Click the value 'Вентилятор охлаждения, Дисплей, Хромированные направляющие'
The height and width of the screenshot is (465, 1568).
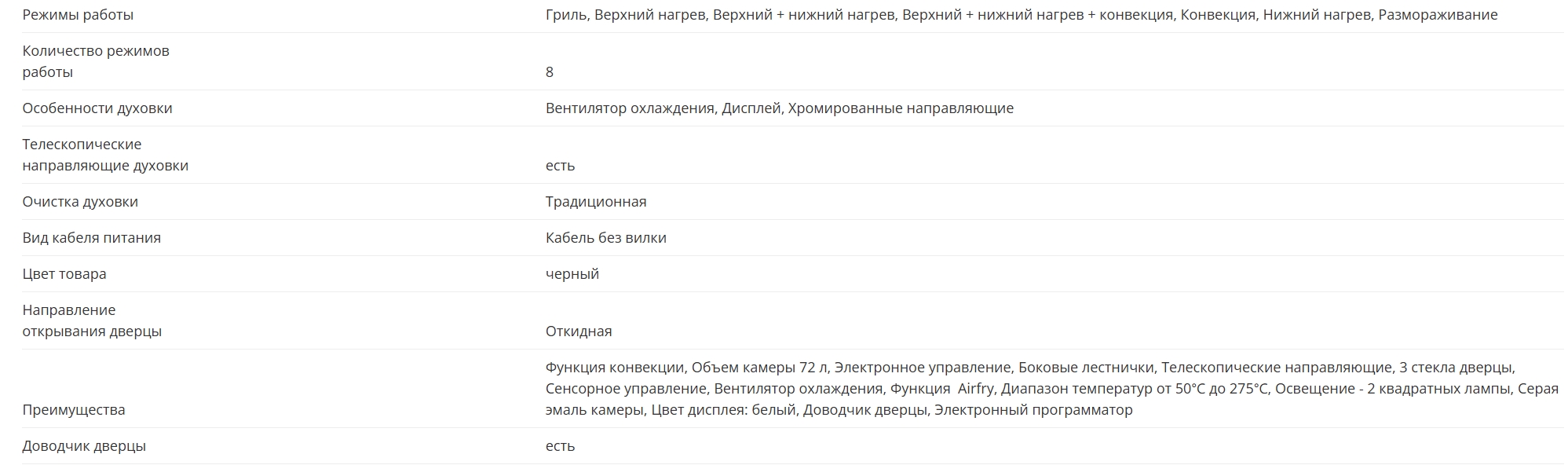779,108
